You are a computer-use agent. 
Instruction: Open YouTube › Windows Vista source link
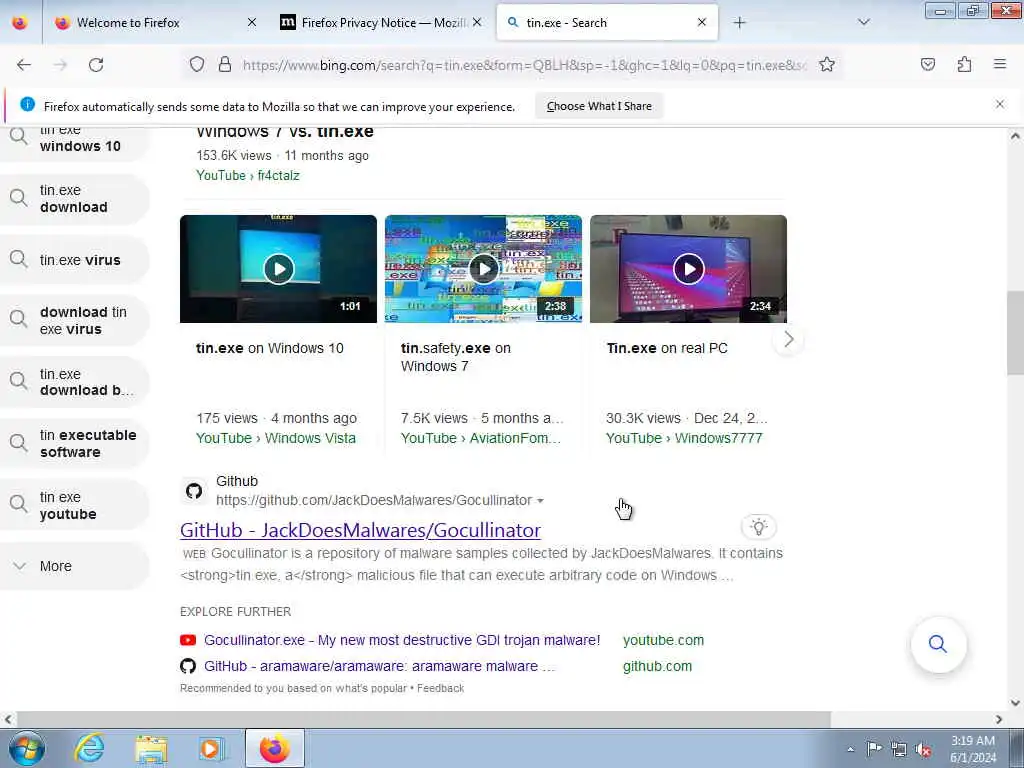point(276,438)
